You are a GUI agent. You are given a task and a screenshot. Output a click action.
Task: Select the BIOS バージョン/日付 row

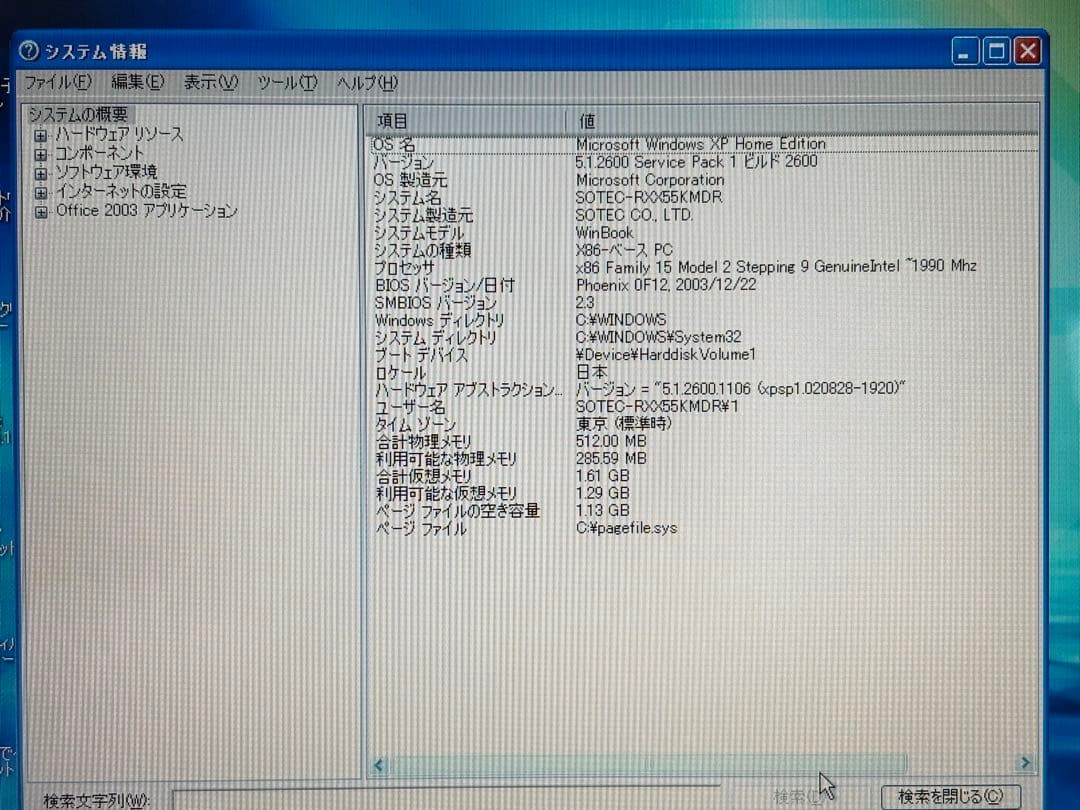click(x=703, y=285)
